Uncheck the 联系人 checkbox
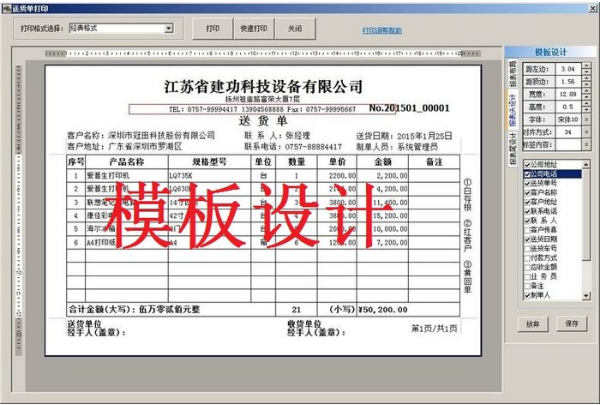 528,221
